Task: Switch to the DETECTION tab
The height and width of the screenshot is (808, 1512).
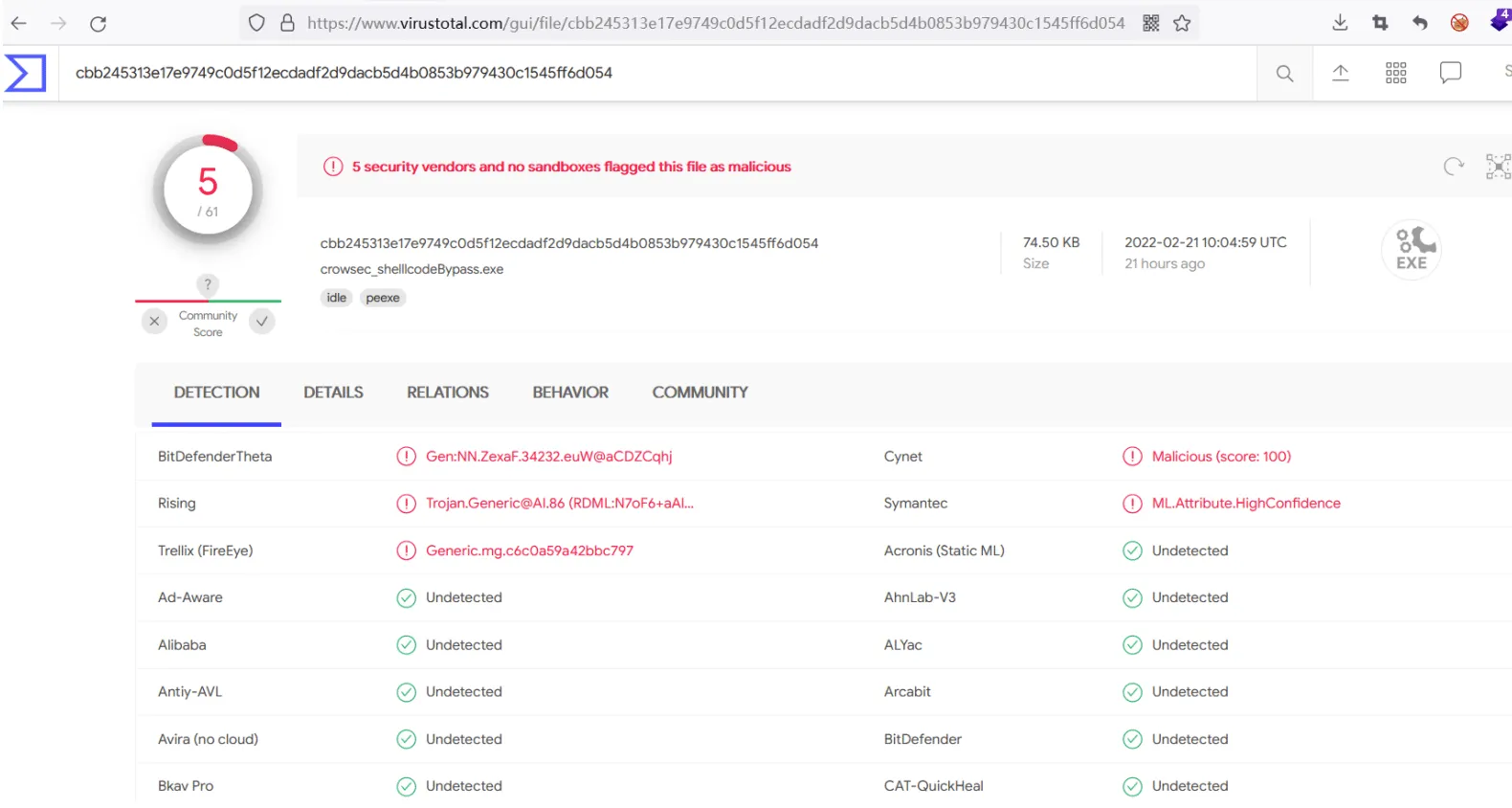Action: coord(216,393)
